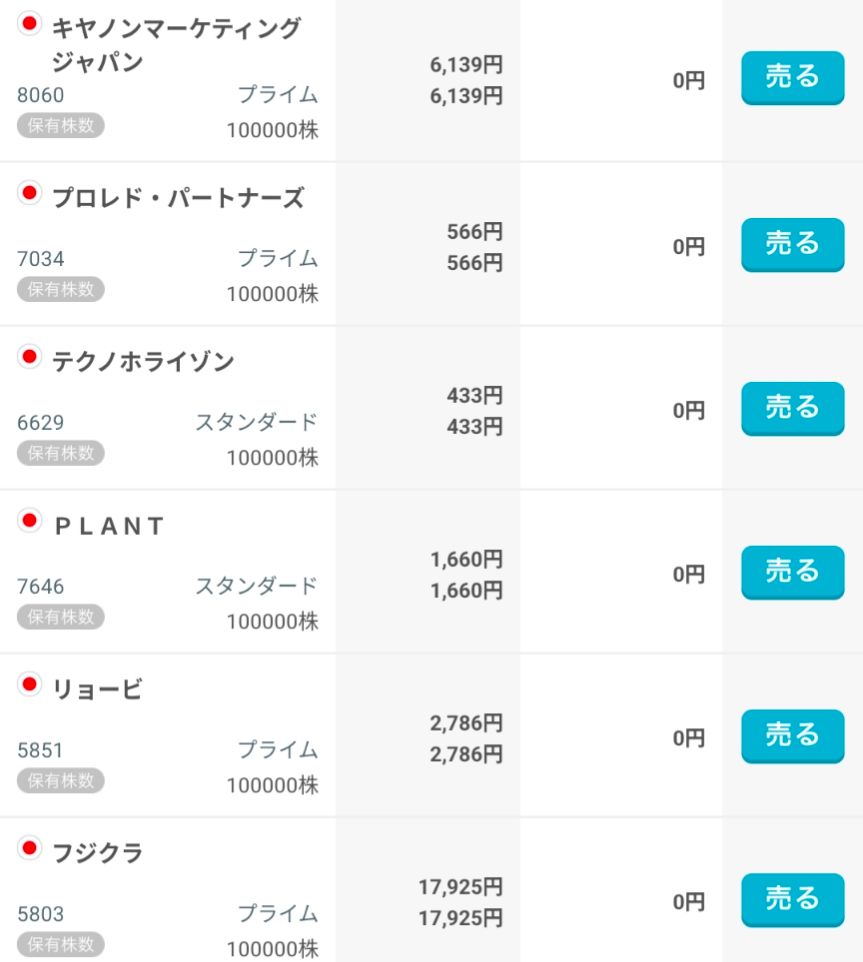Click the 17,925円 price for フジクラ
863x962 pixels.
point(460,887)
